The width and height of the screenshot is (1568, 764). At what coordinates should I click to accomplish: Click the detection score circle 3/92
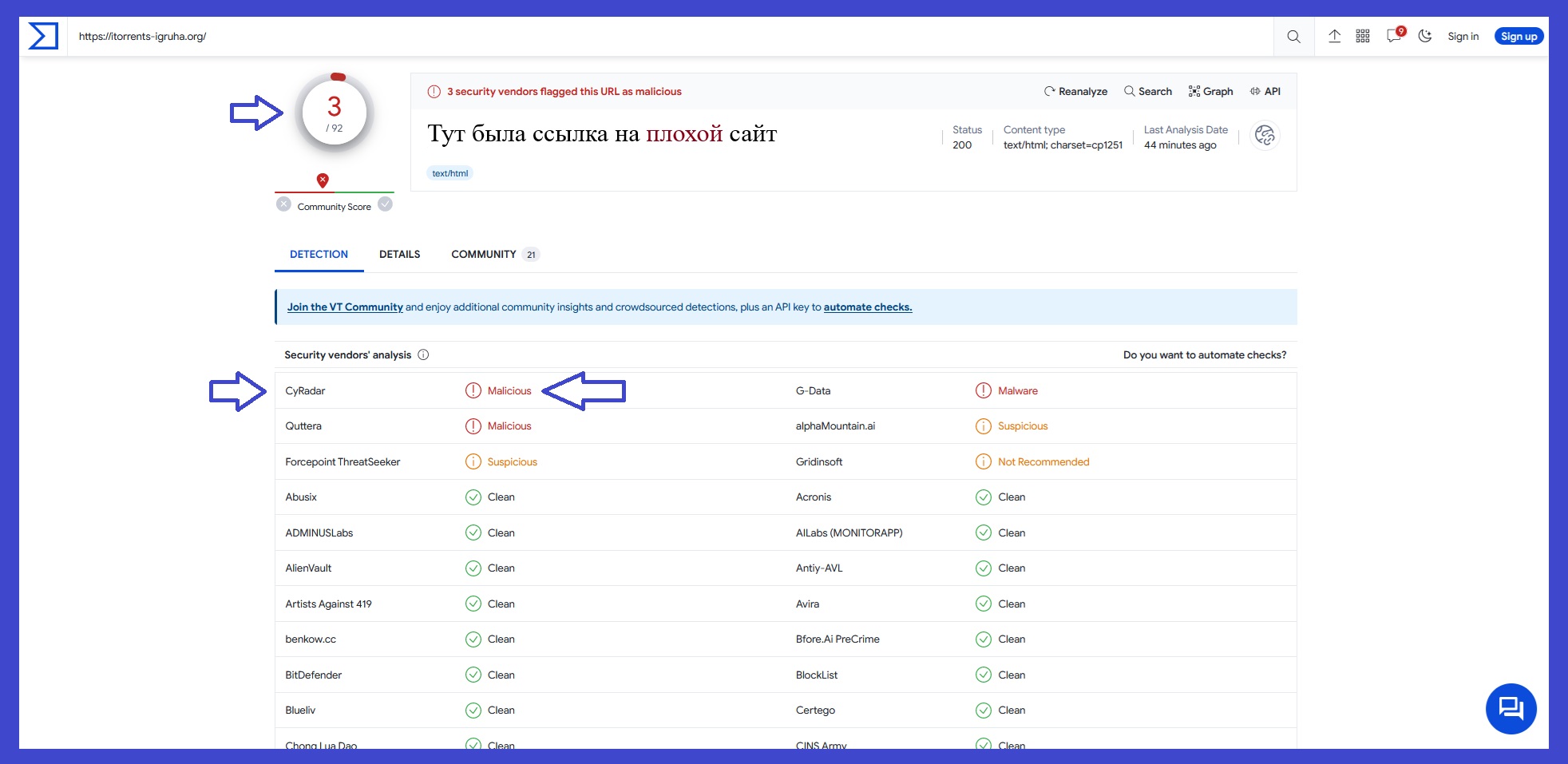click(x=335, y=113)
